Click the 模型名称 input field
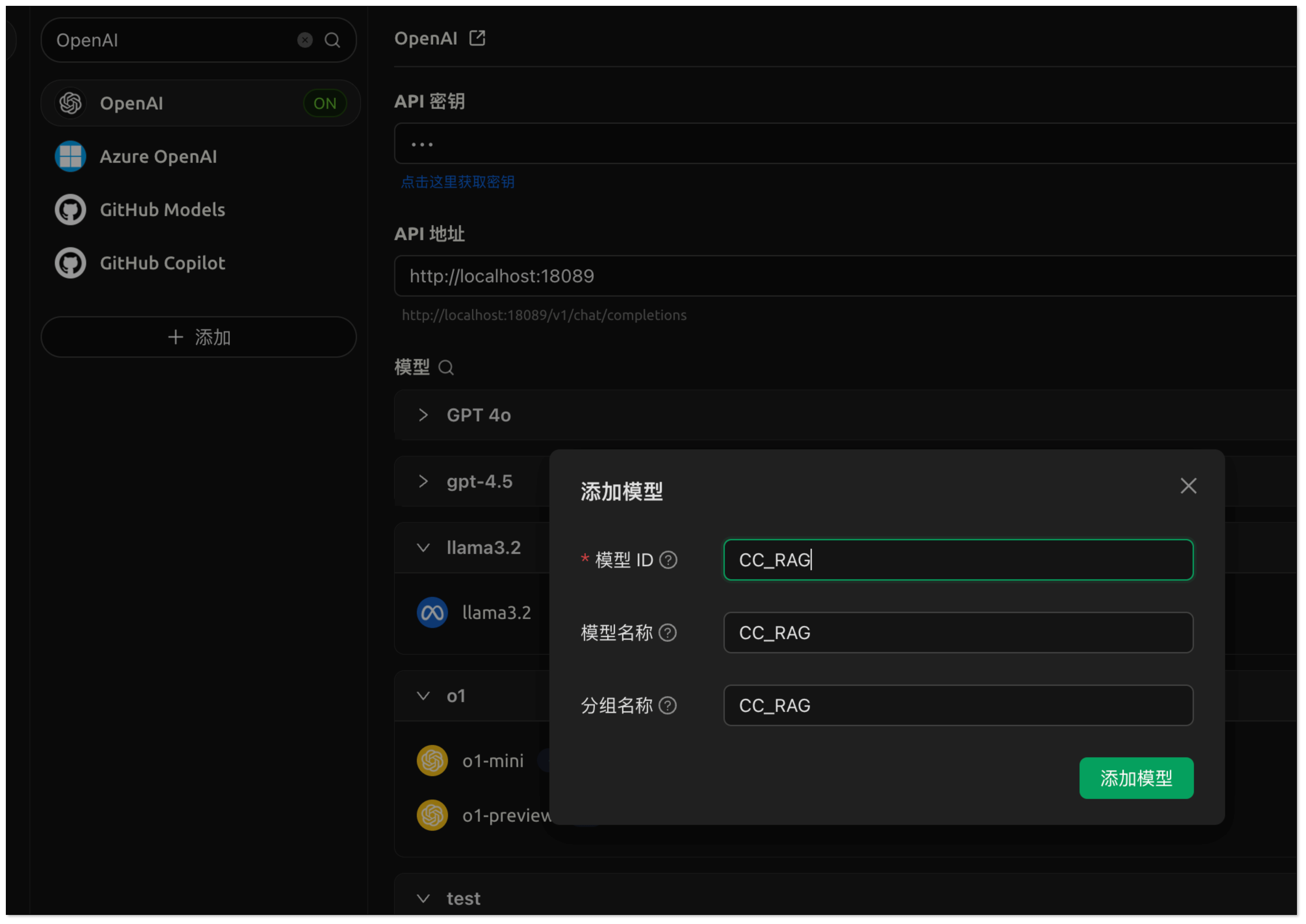This screenshot has width=1306, height=924. [958, 633]
